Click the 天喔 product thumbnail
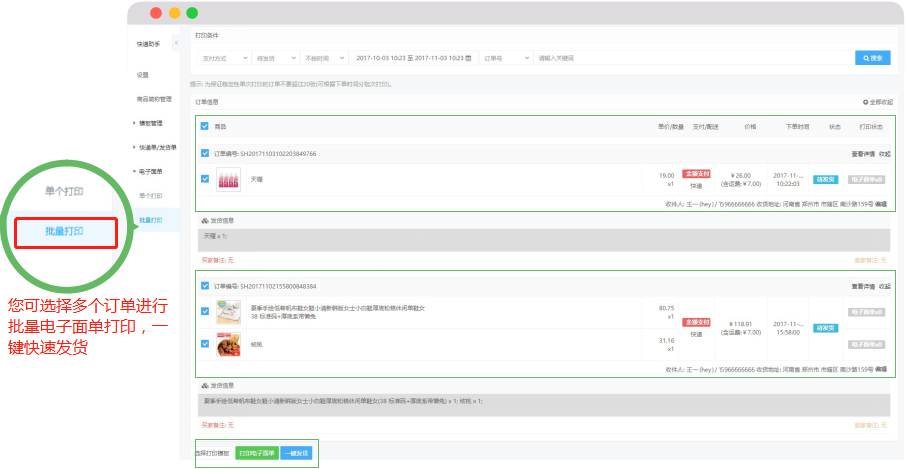 (228, 179)
